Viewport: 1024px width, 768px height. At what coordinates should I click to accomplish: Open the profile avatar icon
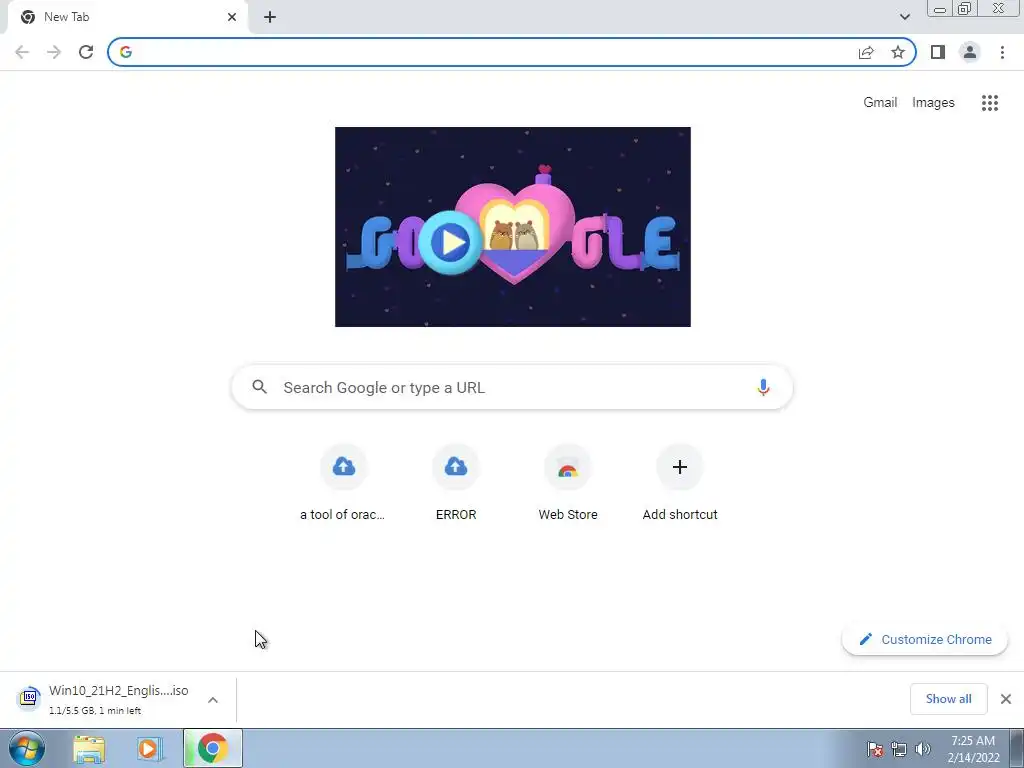click(970, 52)
